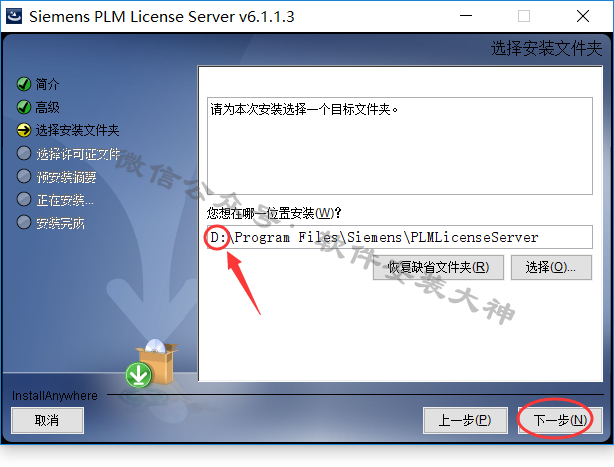Click the green checkmark icon beside 简介

pyautogui.click(x=24, y=84)
